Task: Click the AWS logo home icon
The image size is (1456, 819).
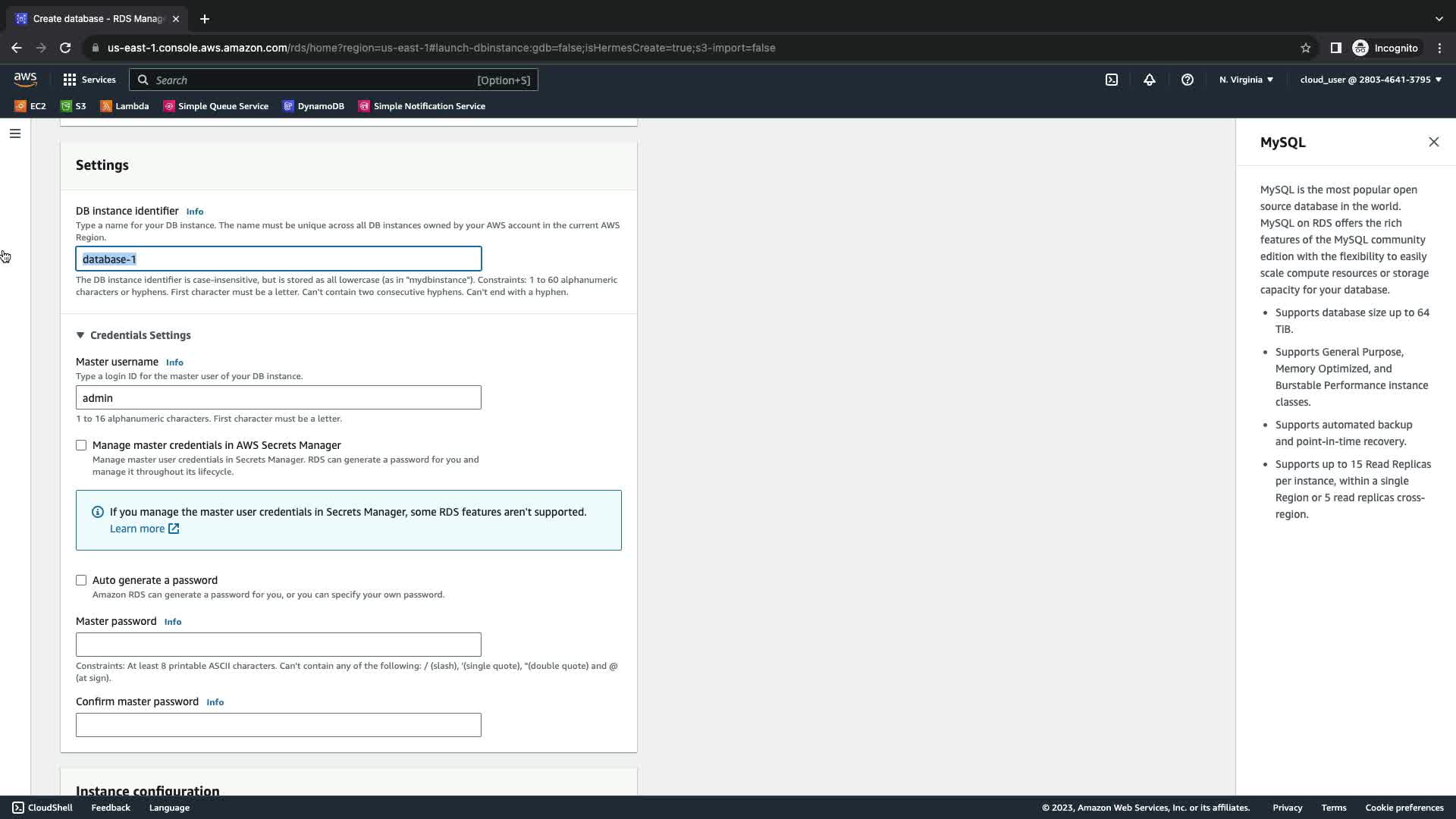Action: (x=25, y=80)
